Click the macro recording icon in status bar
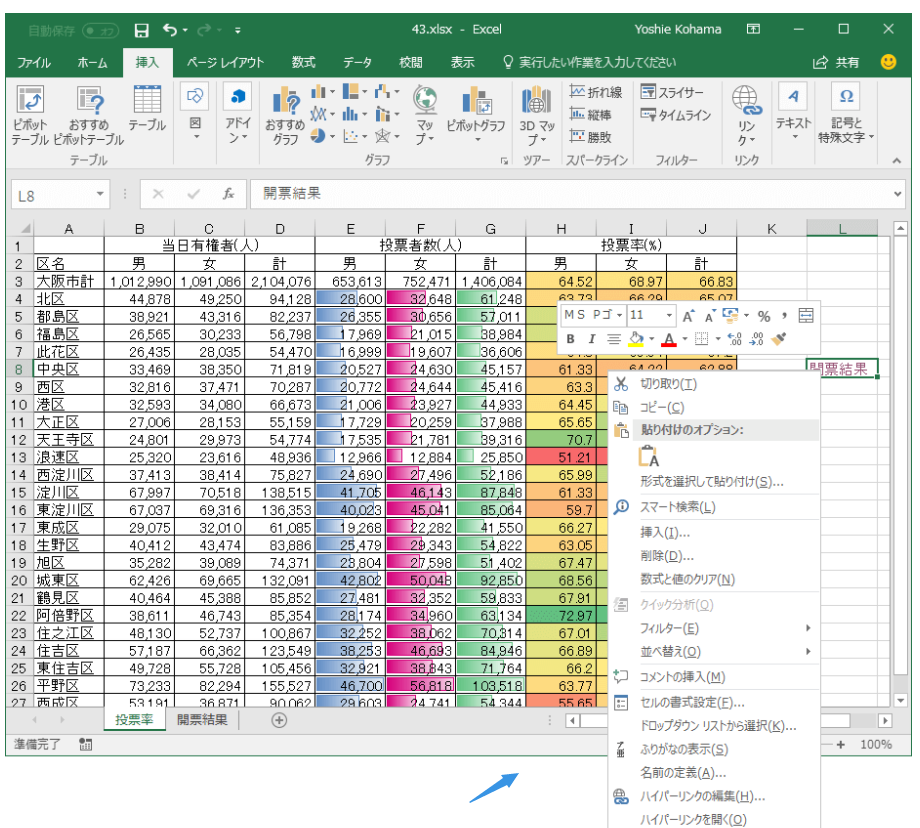 point(86,745)
